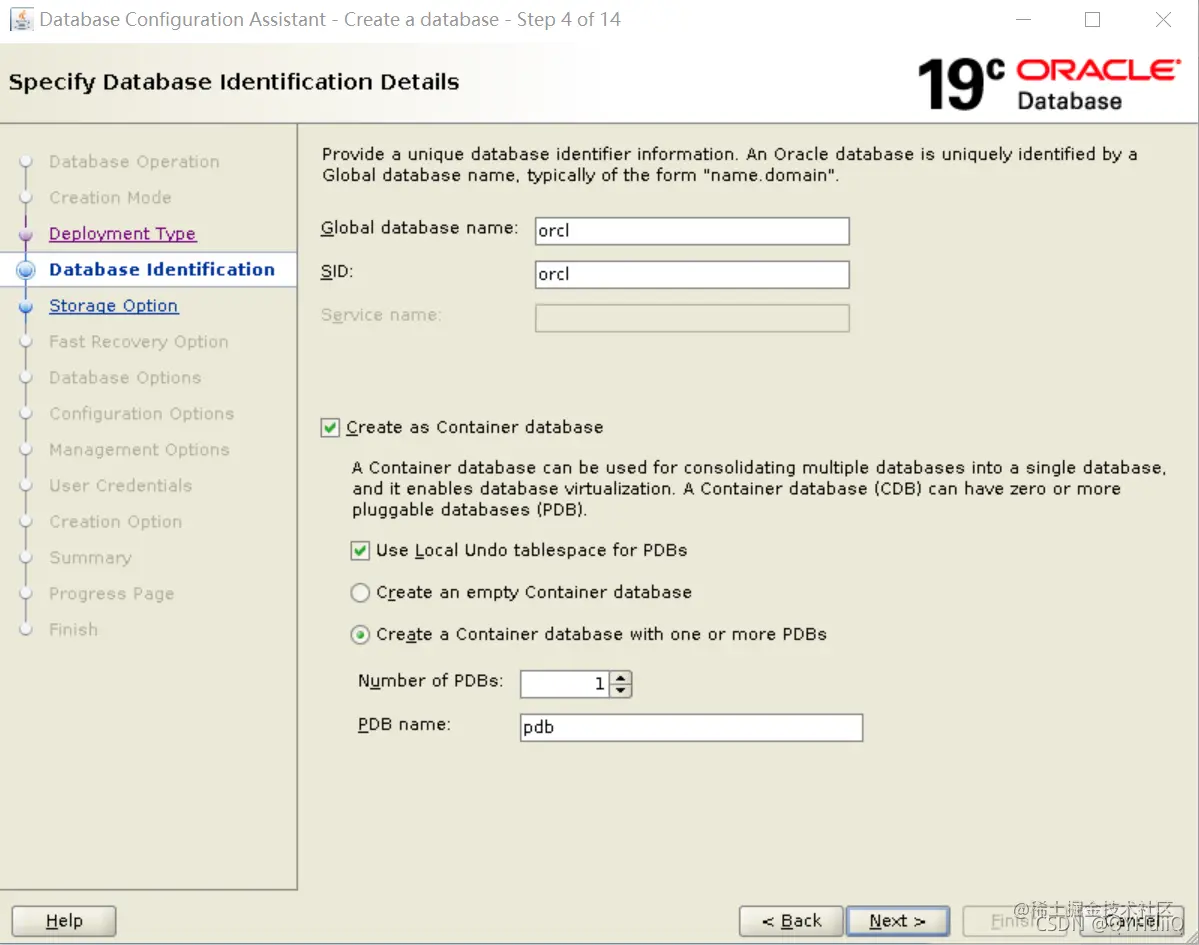
Task: Select the Finish step in sidebar
Action: point(73,629)
